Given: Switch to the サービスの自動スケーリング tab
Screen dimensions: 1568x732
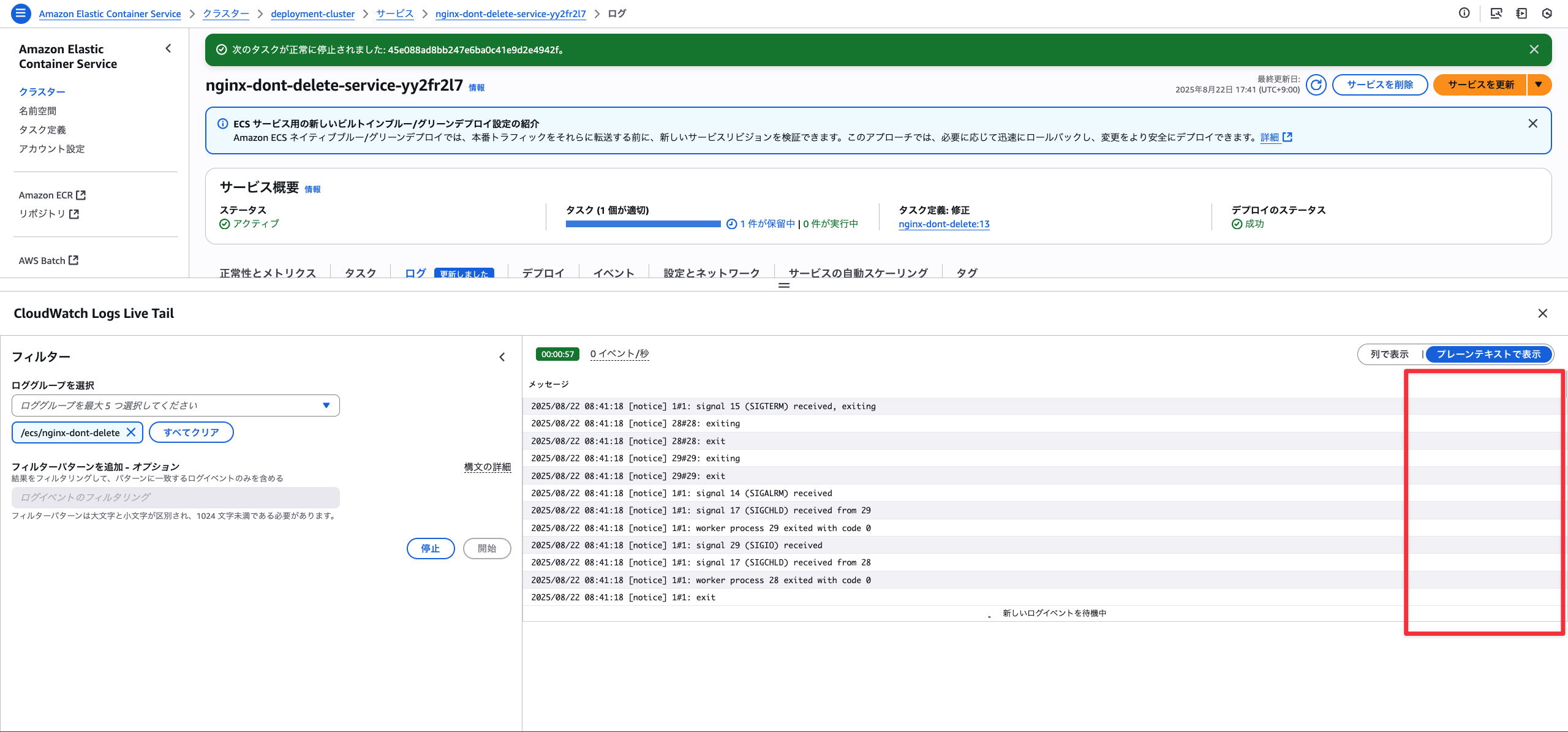Looking at the screenshot, I should [858, 273].
